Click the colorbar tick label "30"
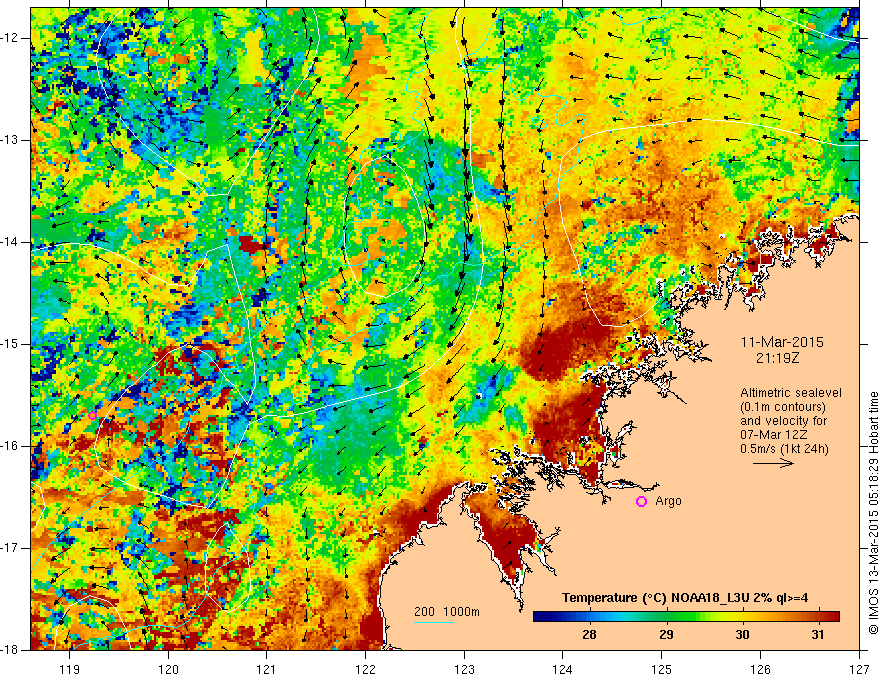 click(742, 635)
